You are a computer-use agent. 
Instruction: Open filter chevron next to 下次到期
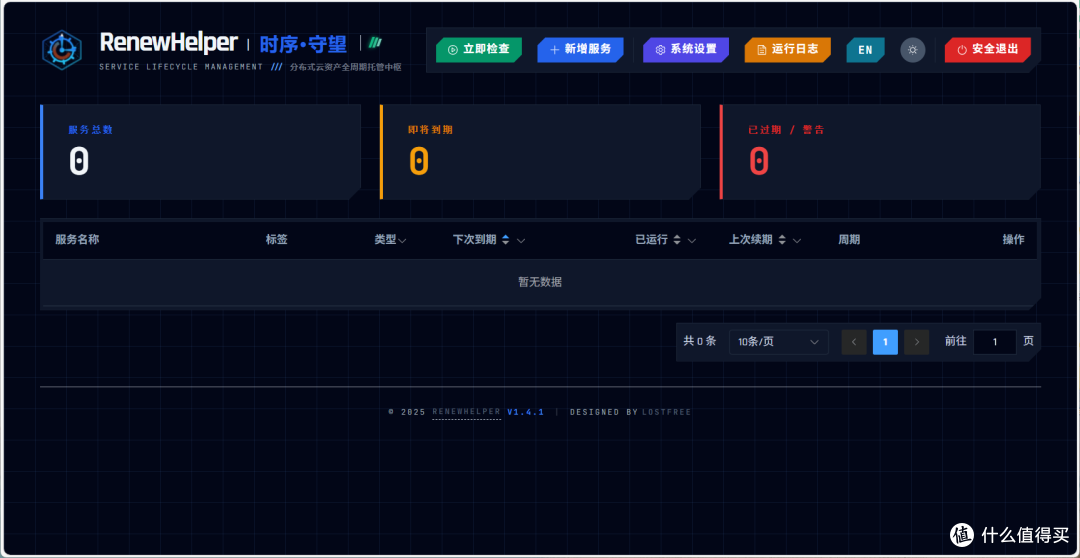click(521, 240)
